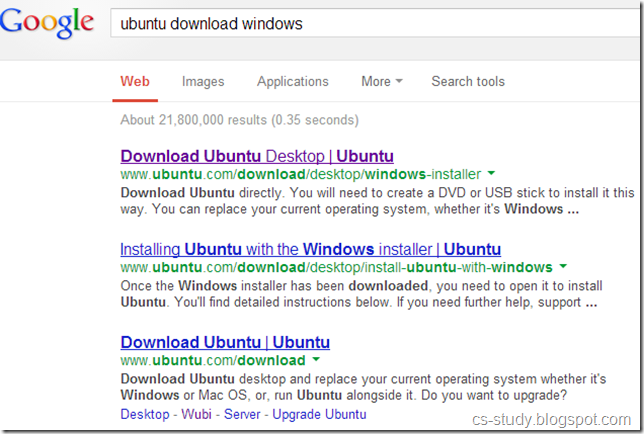
Task: Open the Wubi sitelink
Action: point(196,414)
